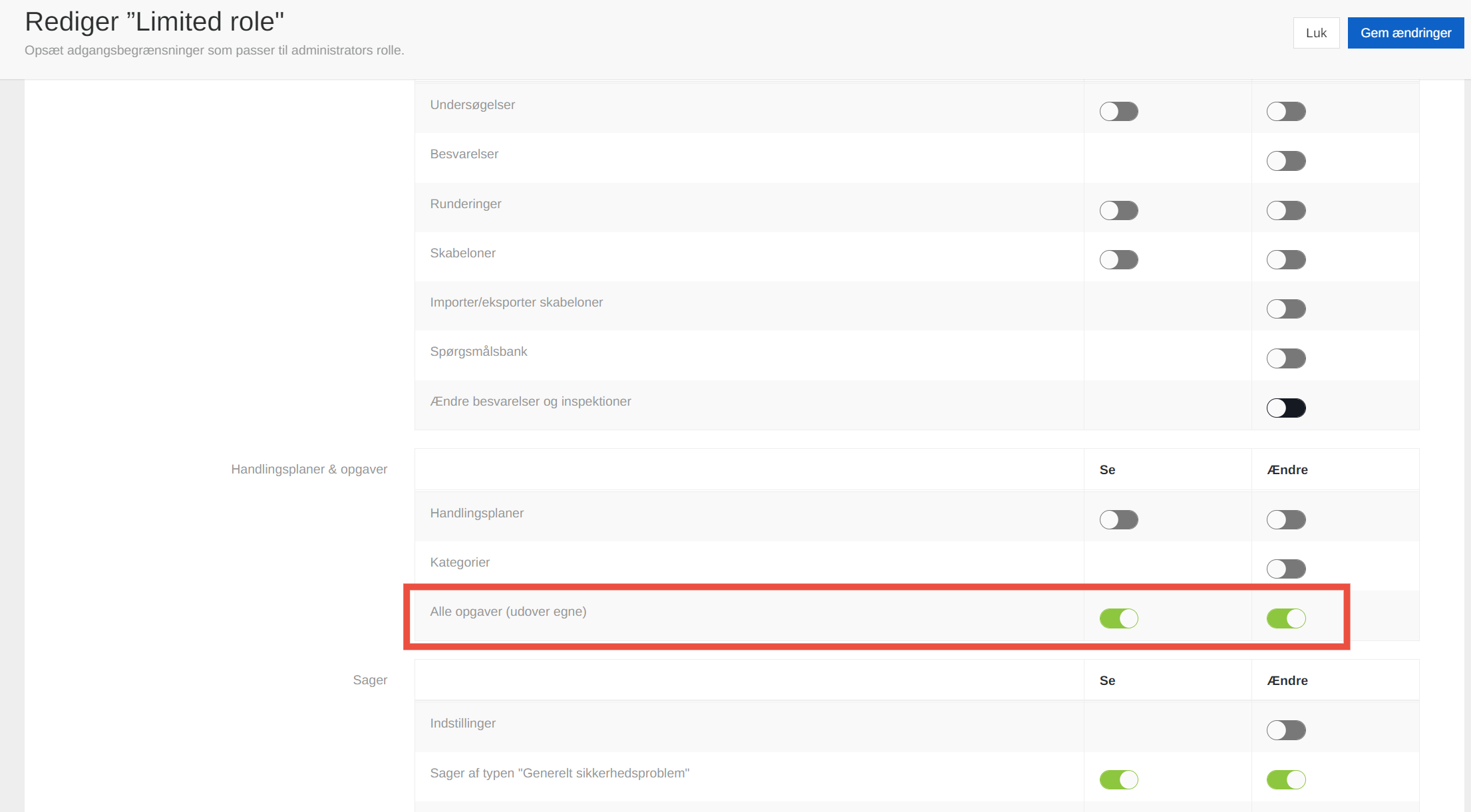Enable Ændre permission for Besvarelser
This screenshot has width=1471, height=812.
click(1285, 161)
